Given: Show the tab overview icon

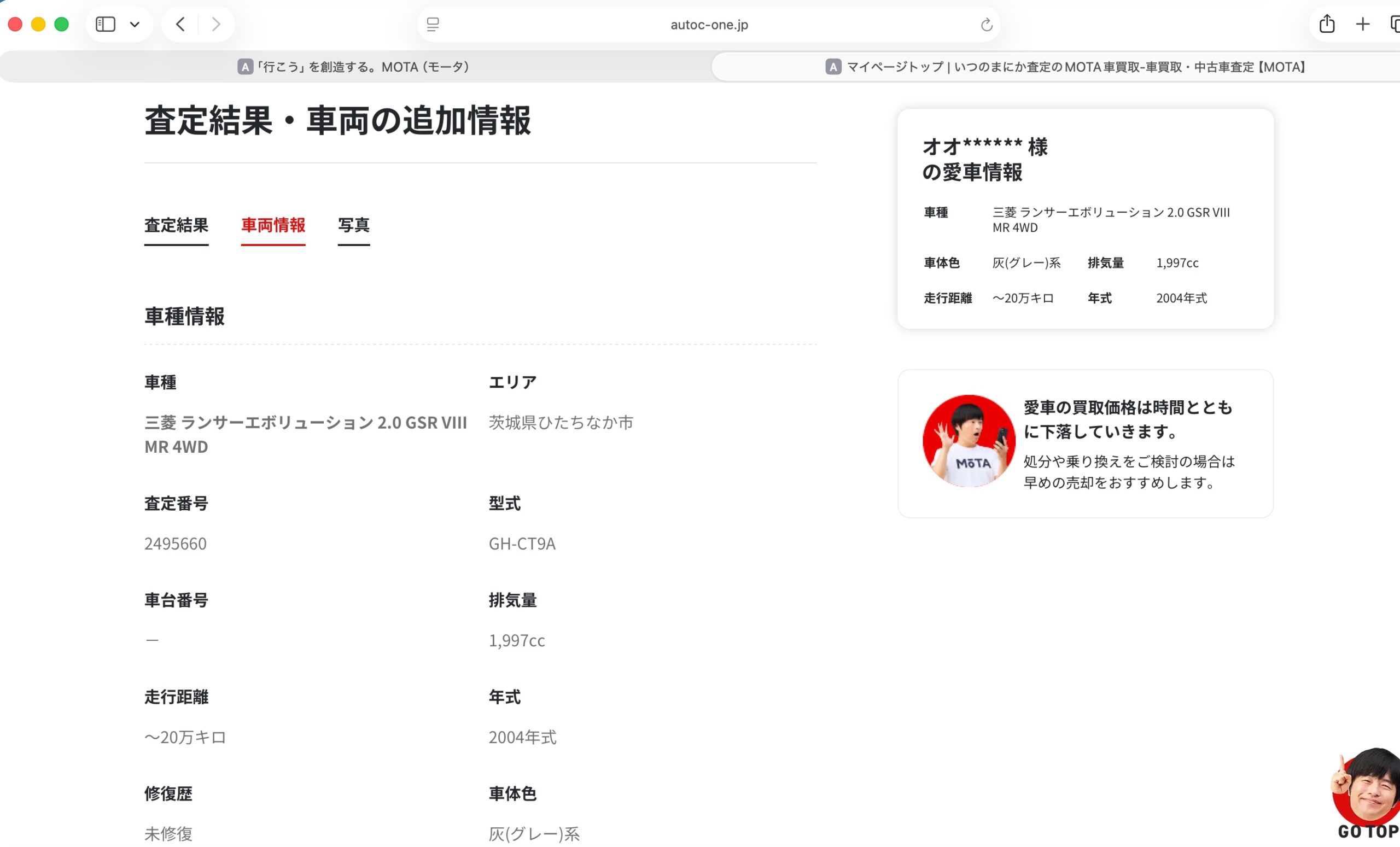Looking at the screenshot, I should (x=1395, y=25).
